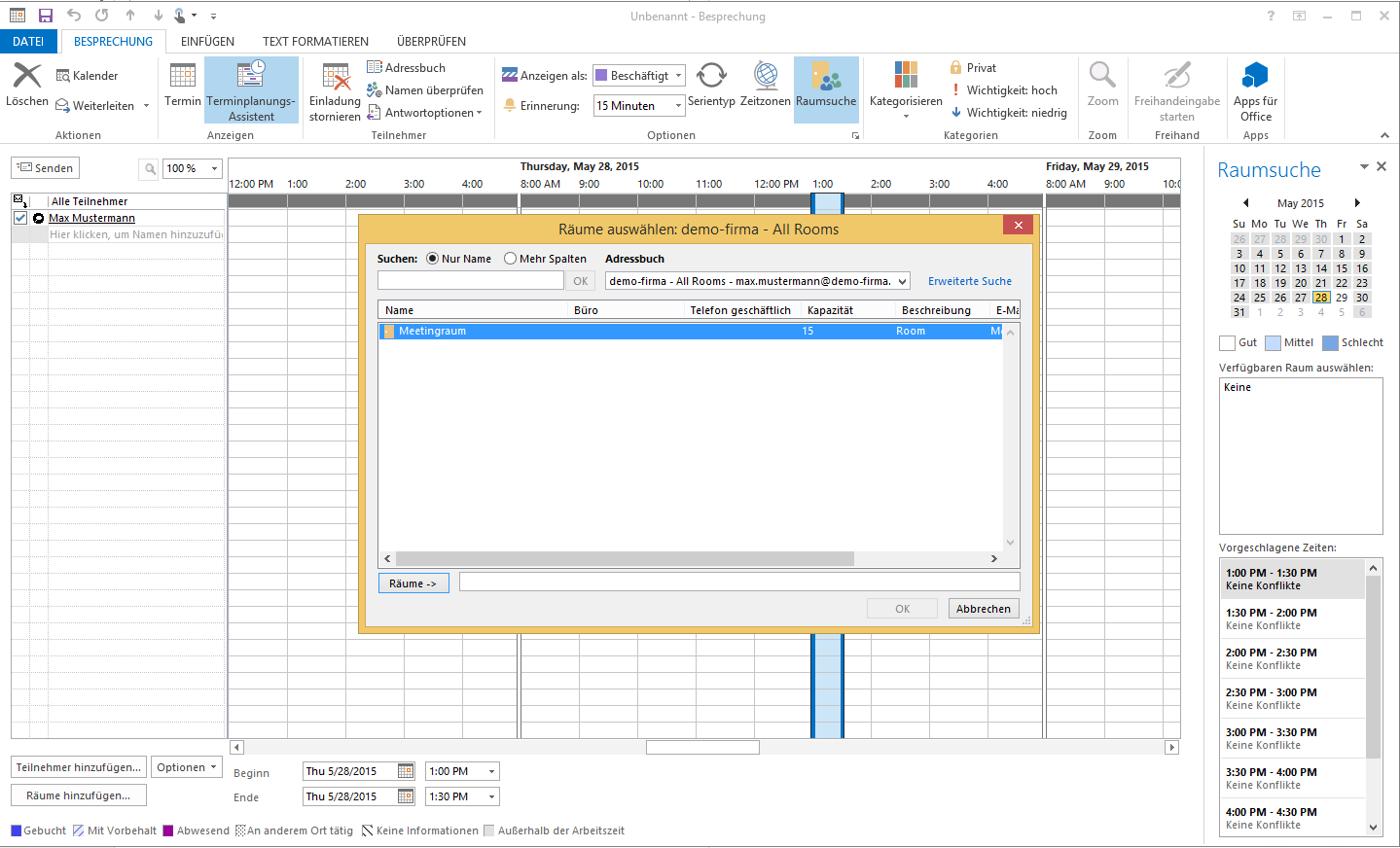Click Abbrechen in room dialog

pyautogui.click(x=984, y=609)
